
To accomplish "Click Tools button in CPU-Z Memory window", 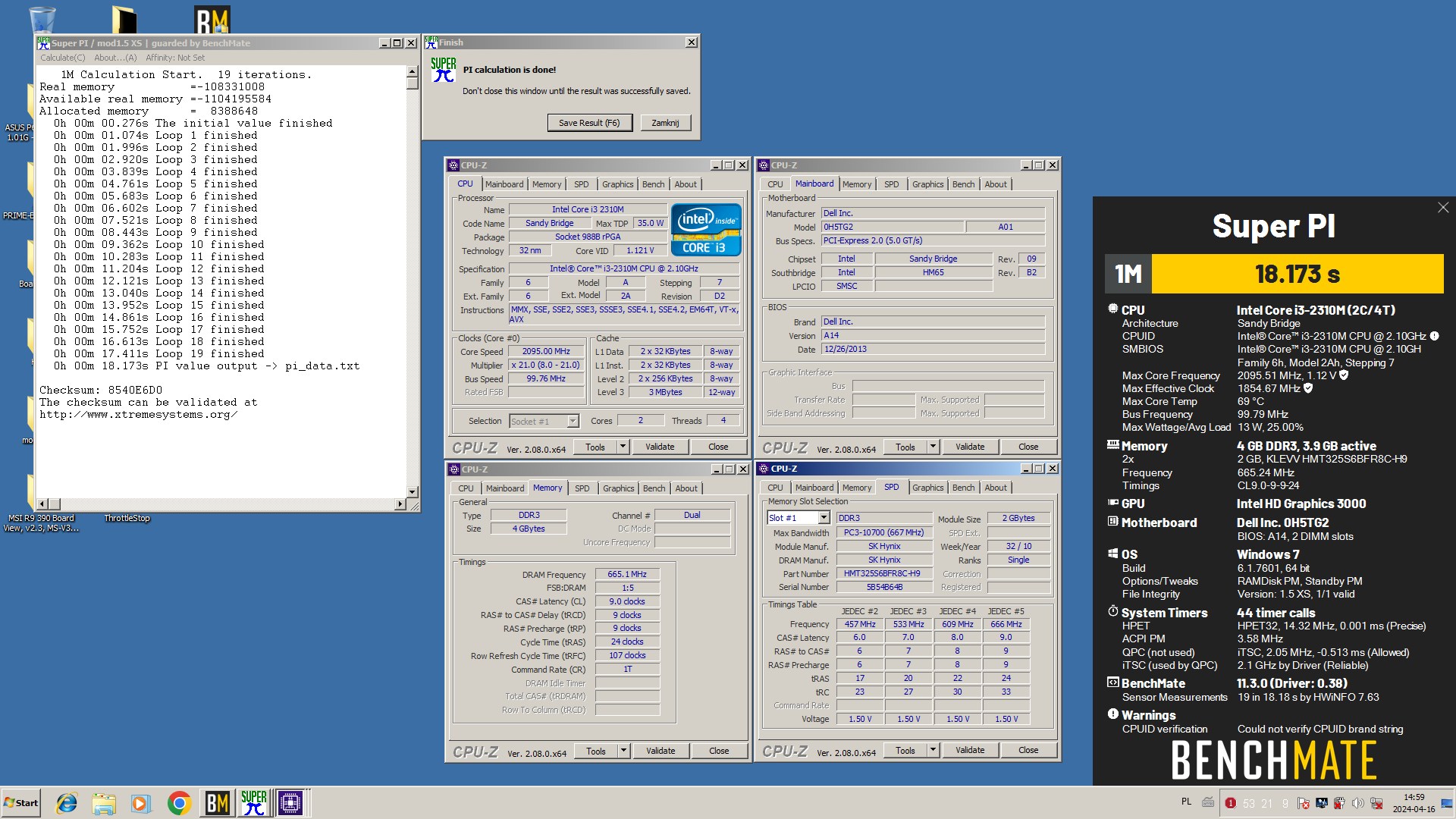I will 596,751.
